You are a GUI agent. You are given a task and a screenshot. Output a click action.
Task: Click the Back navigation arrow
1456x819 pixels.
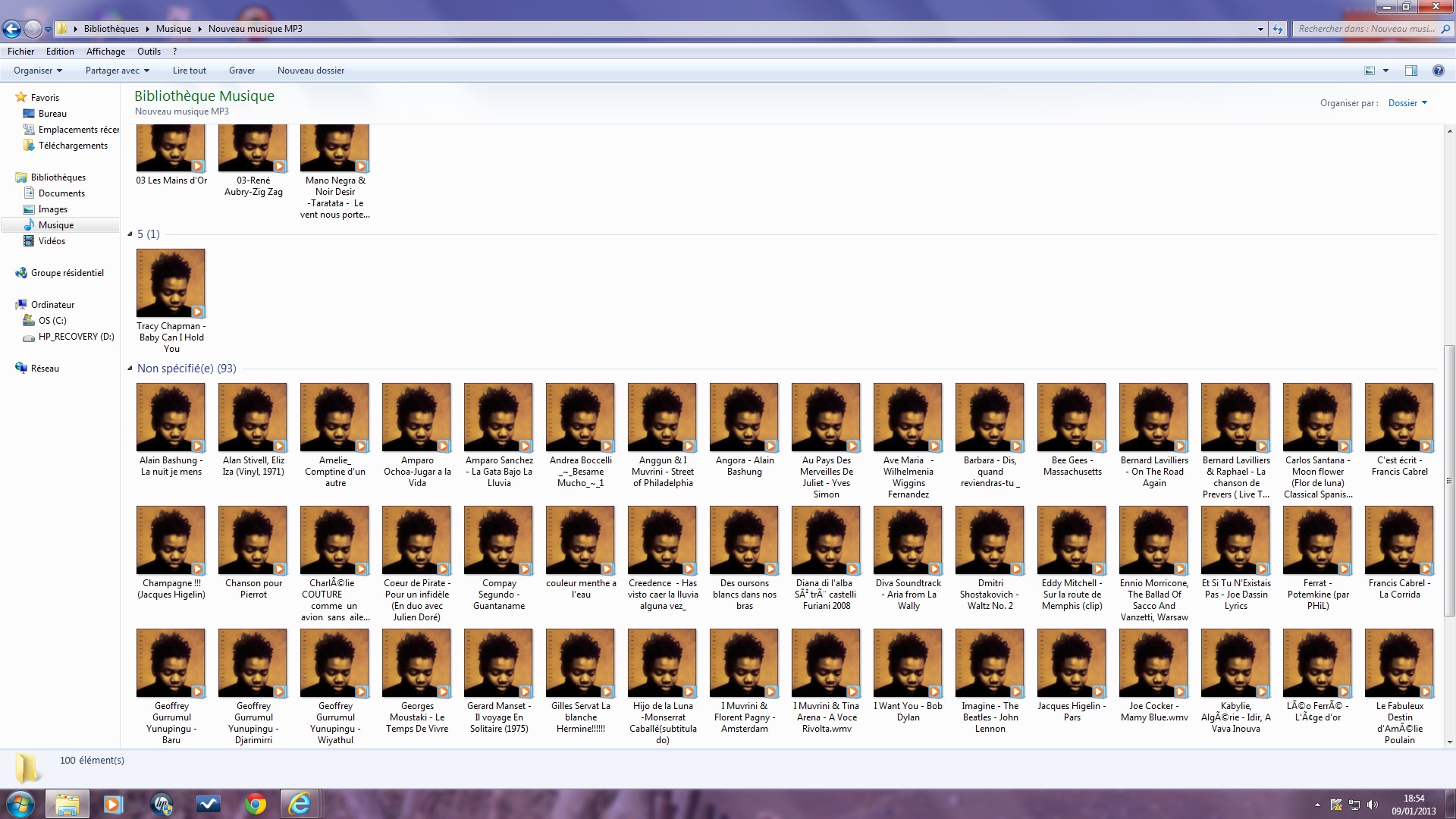click(11, 29)
